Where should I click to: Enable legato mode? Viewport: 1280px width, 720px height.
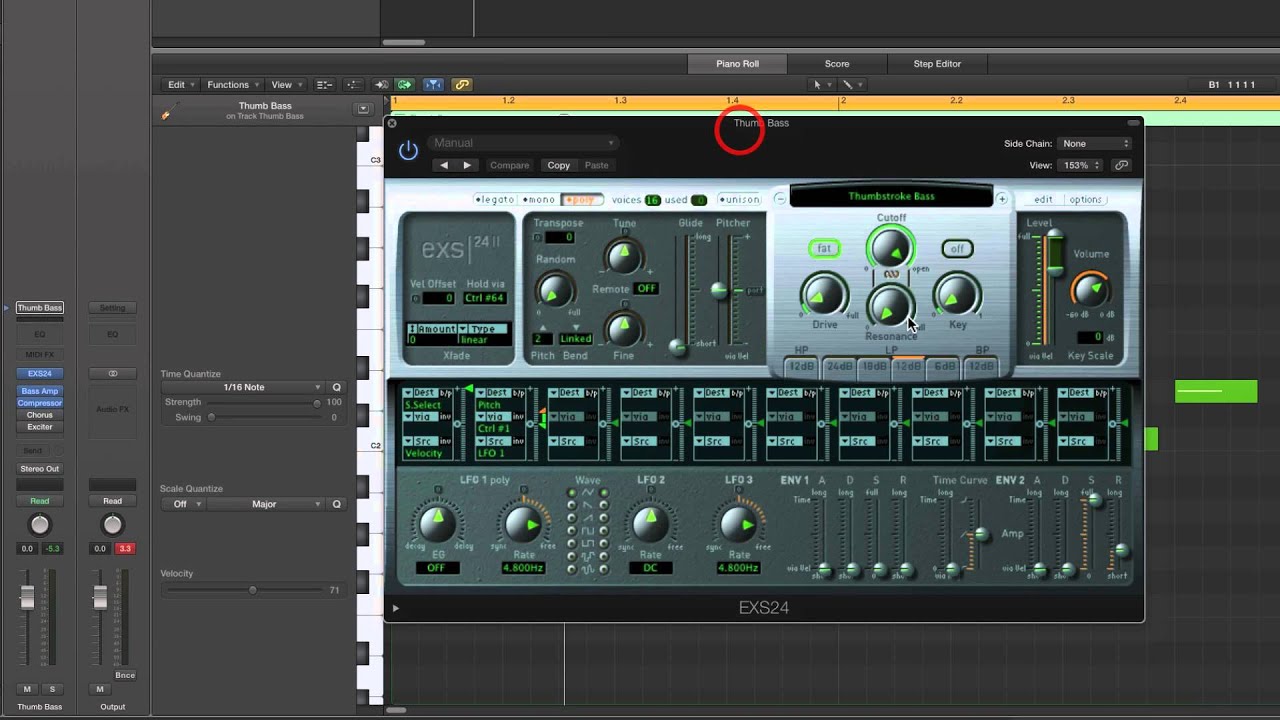tap(496, 199)
